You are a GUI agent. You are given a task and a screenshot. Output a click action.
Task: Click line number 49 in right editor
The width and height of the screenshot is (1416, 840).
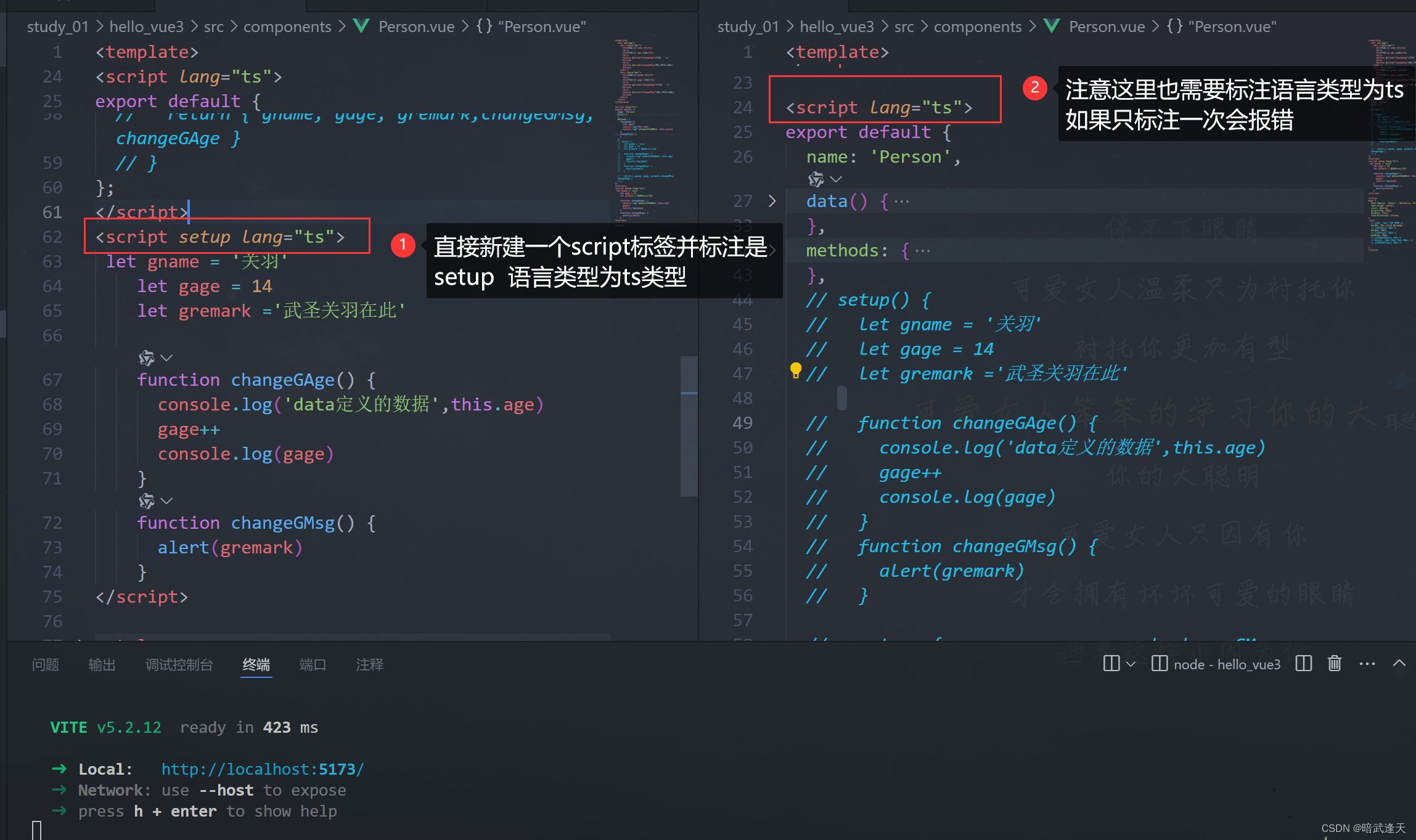743,423
